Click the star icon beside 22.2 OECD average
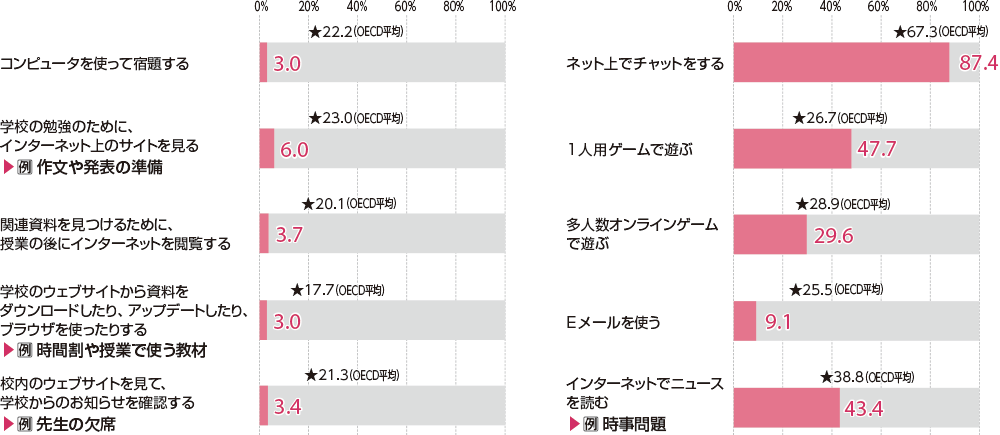 pos(316,33)
